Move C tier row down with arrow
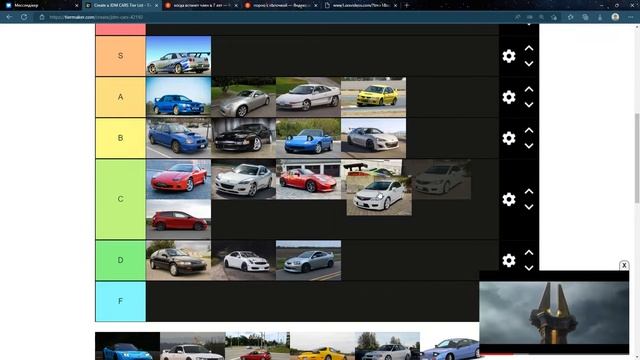Screen dimensions: 640x360 529,207
